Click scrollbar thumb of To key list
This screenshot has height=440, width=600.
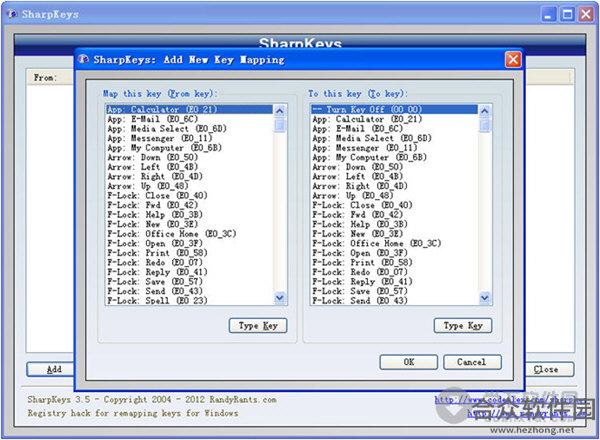[x=484, y=125]
